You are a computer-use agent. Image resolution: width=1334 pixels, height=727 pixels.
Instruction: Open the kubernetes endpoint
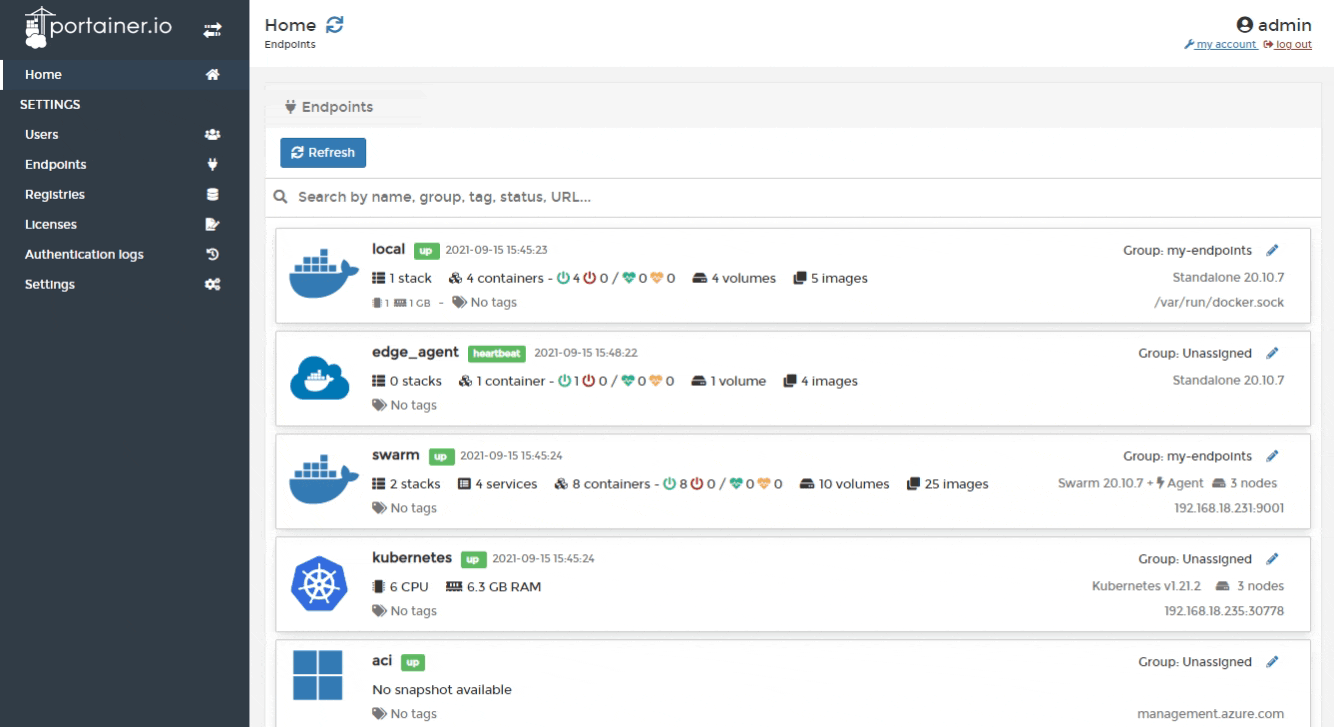793,585
